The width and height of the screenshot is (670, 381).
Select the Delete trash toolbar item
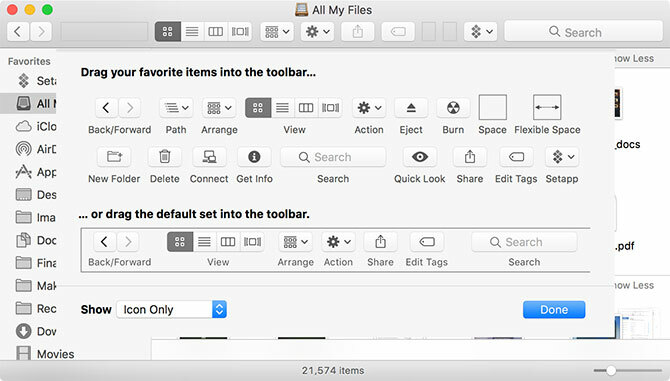165,157
